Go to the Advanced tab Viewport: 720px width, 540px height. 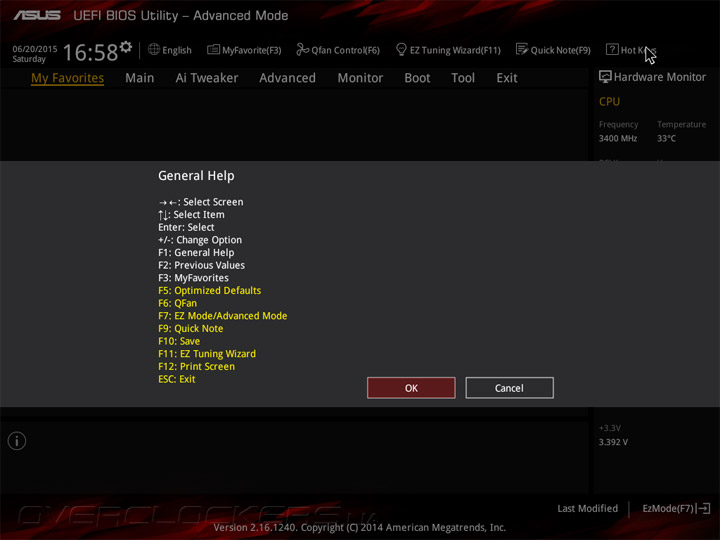point(287,78)
